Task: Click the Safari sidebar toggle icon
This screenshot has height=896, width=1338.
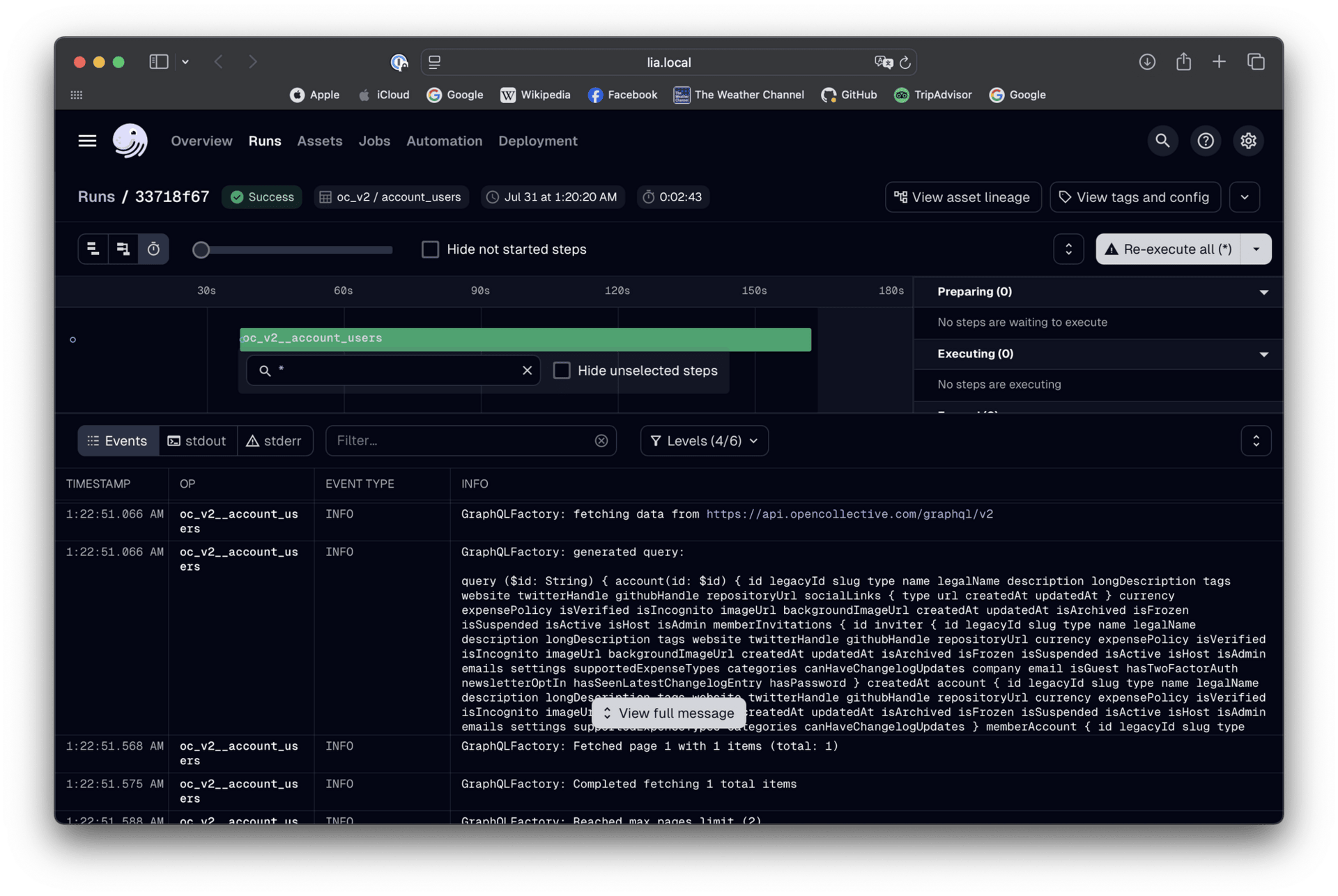Action: pos(159,62)
